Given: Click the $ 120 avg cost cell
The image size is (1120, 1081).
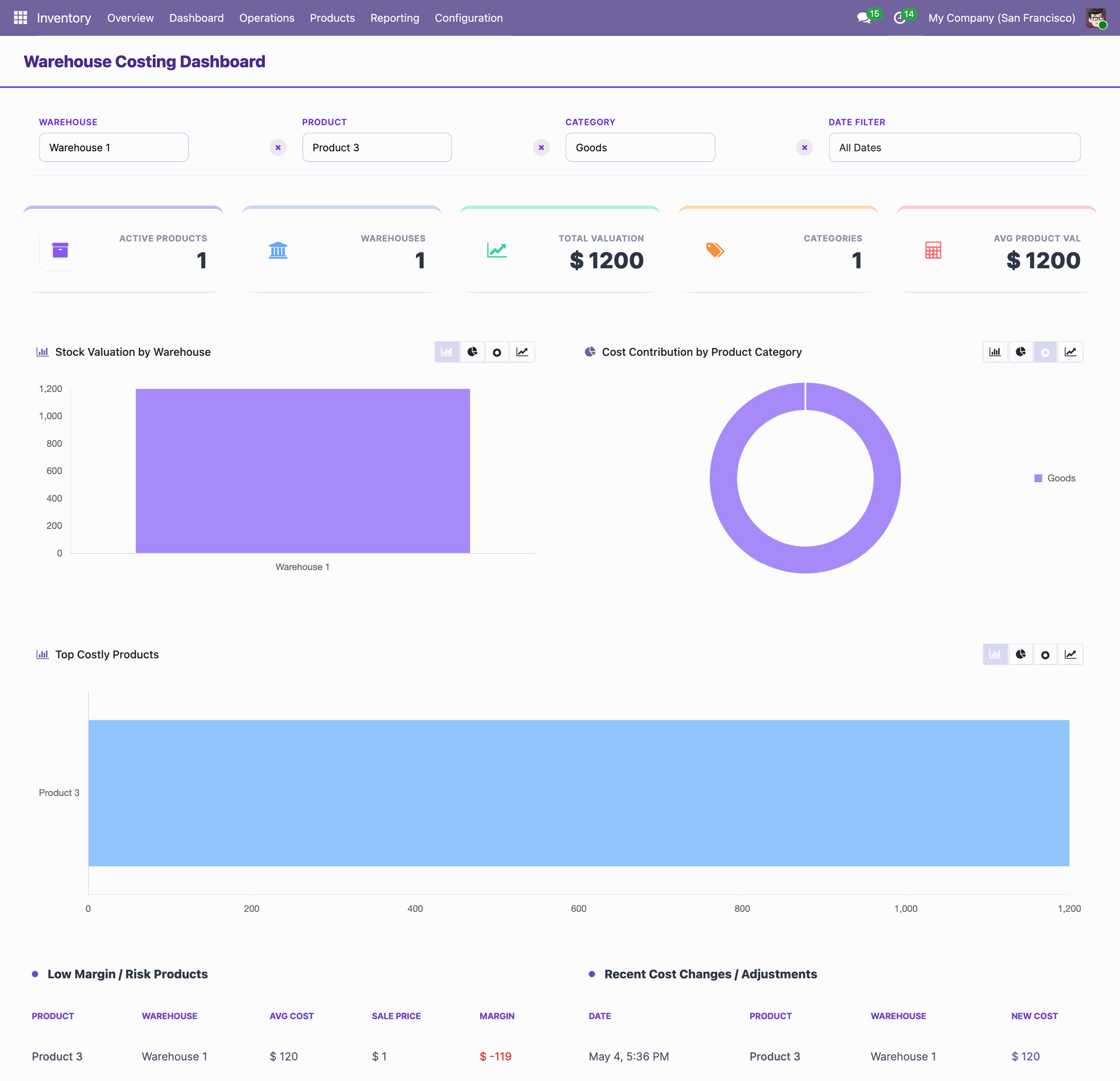Looking at the screenshot, I should click(283, 1056).
